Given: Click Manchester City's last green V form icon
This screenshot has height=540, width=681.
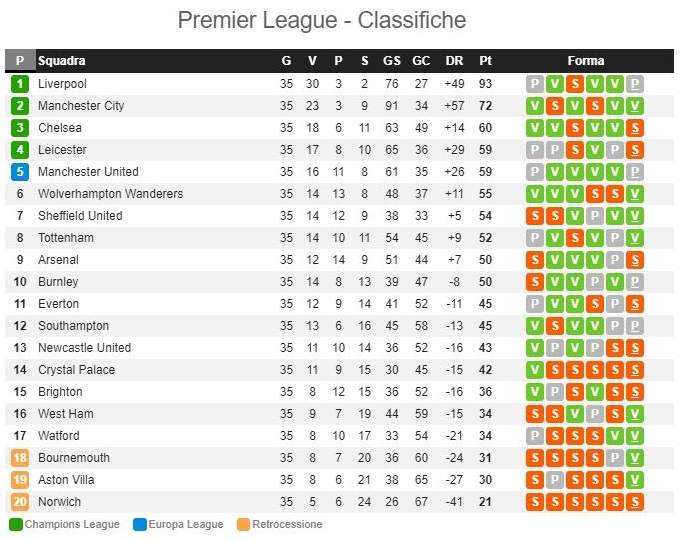Looking at the screenshot, I should point(635,106).
